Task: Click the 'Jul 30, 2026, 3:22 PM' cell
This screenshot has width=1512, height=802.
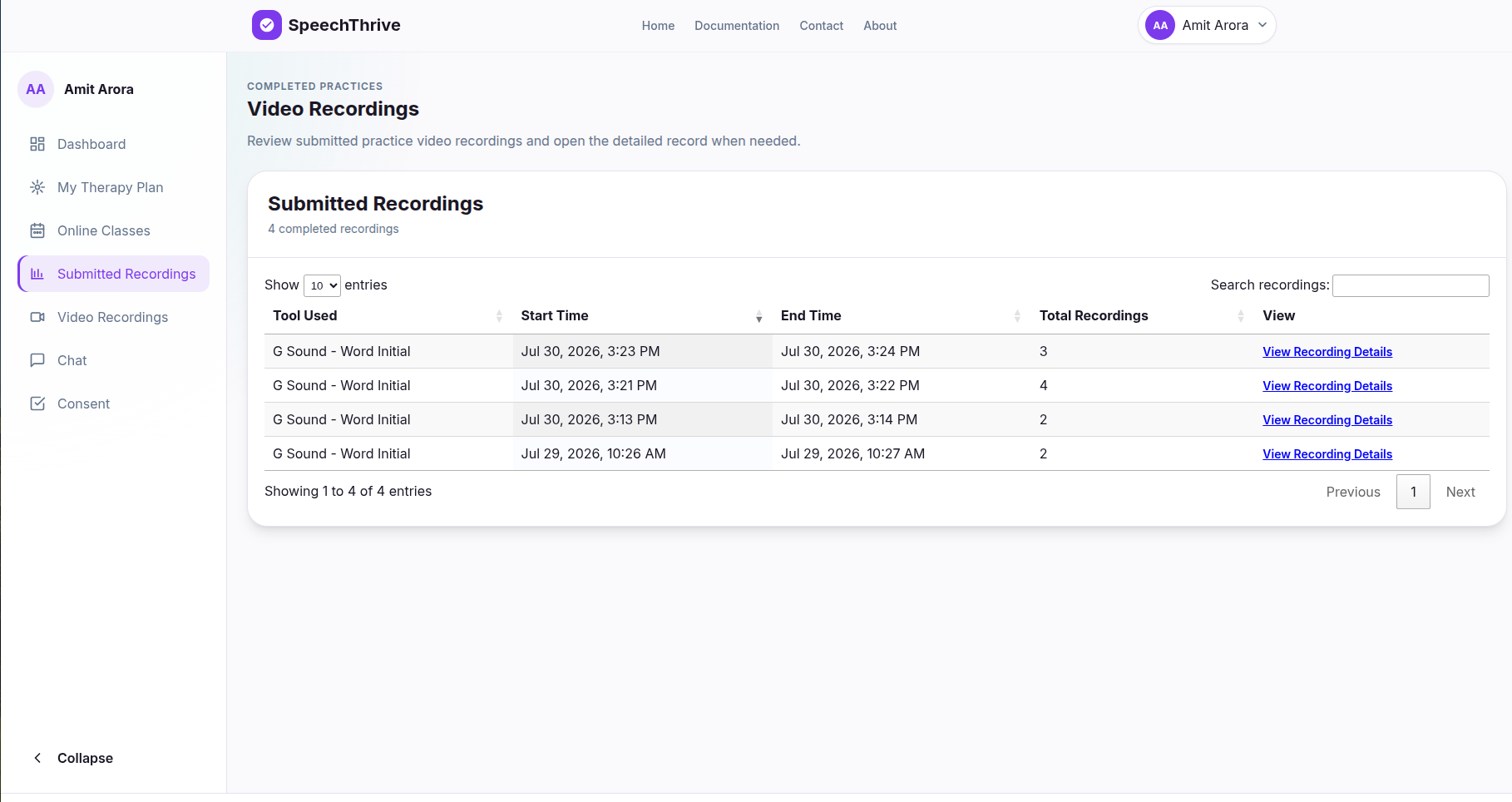Action: coord(902,385)
